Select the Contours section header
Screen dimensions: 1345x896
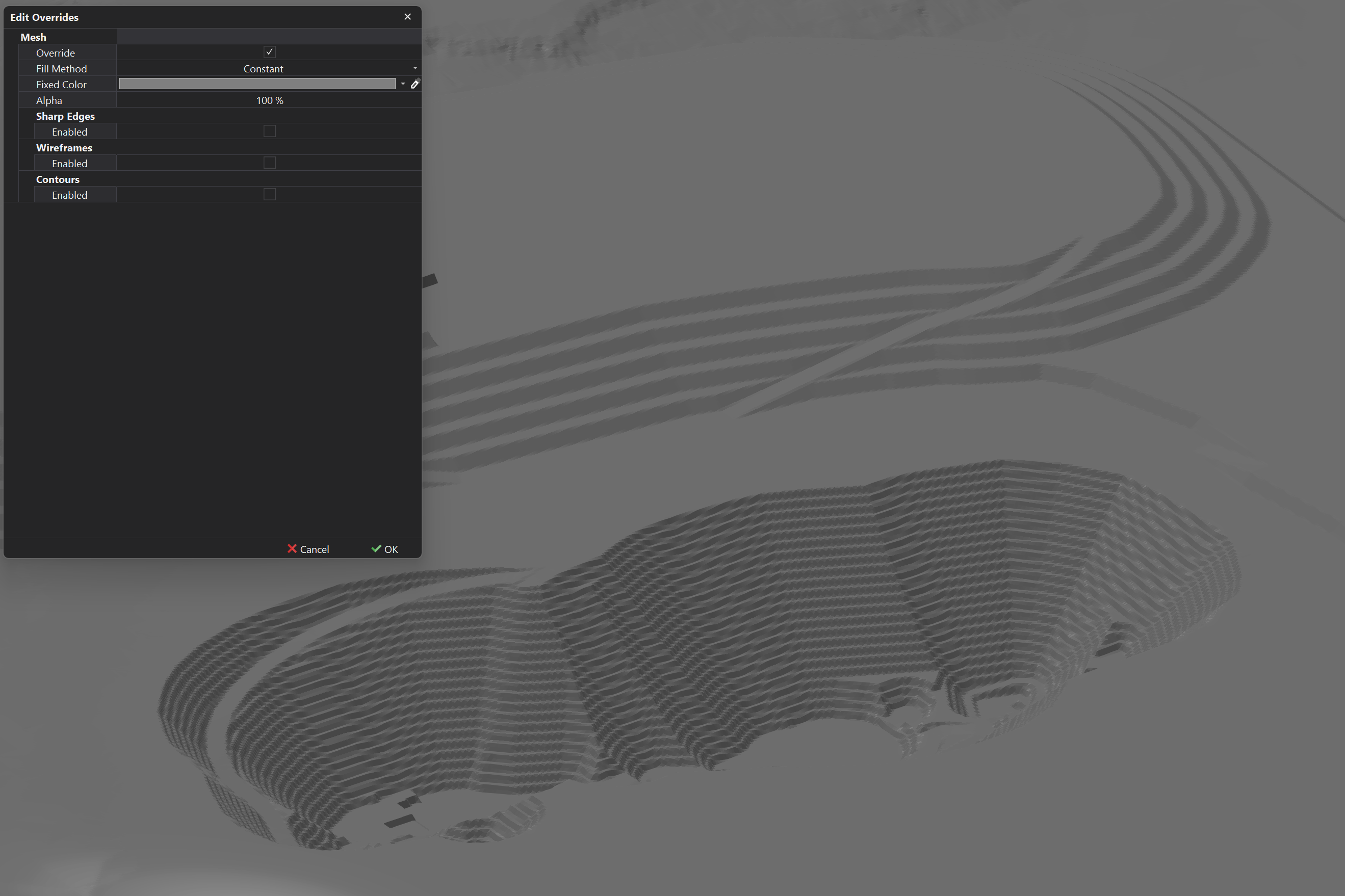point(57,179)
